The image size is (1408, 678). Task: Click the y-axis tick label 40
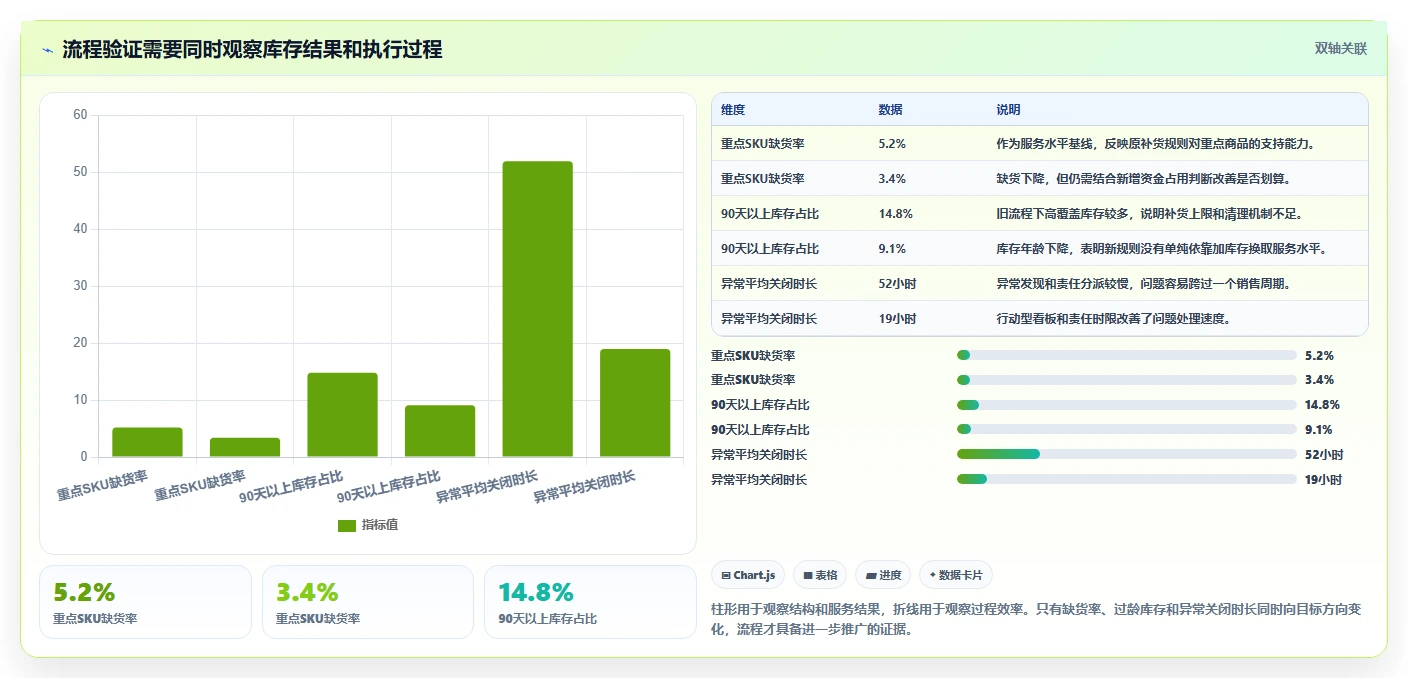(80, 229)
